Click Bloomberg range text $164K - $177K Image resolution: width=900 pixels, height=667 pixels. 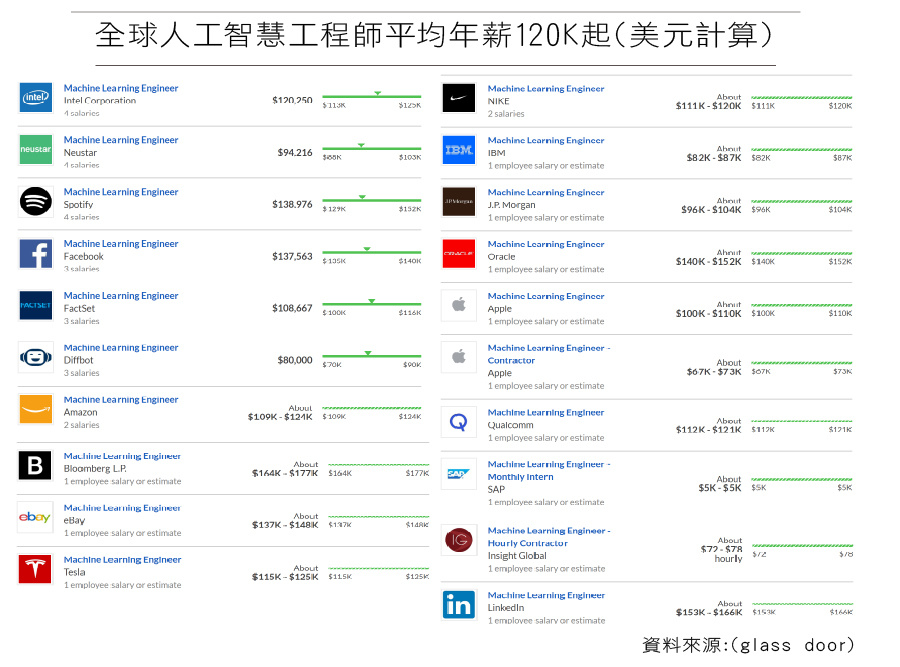(285, 473)
